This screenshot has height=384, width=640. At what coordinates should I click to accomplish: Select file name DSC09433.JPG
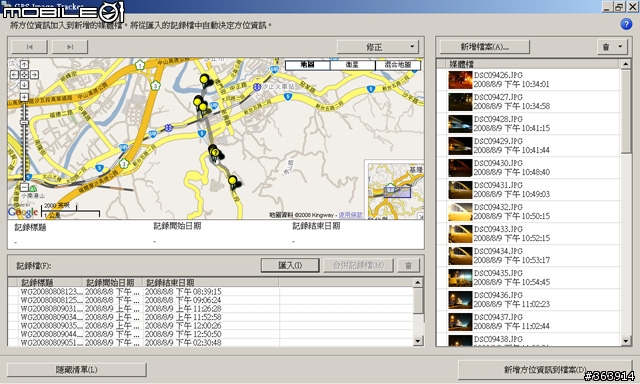[x=498, y=229]
